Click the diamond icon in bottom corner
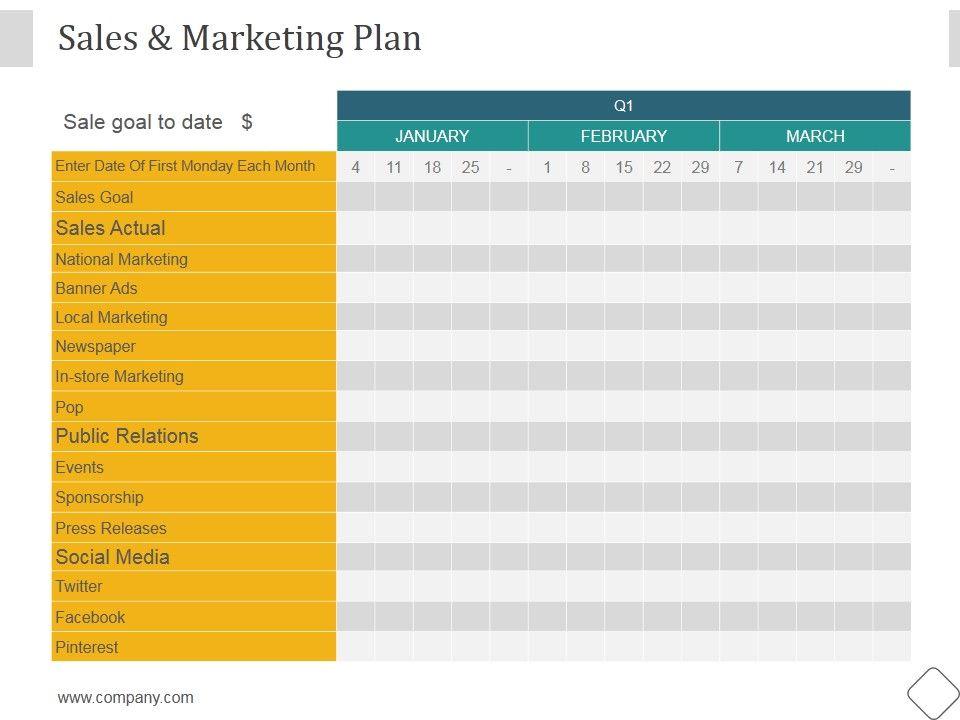 pyautogui.click(x=933, y=693)
